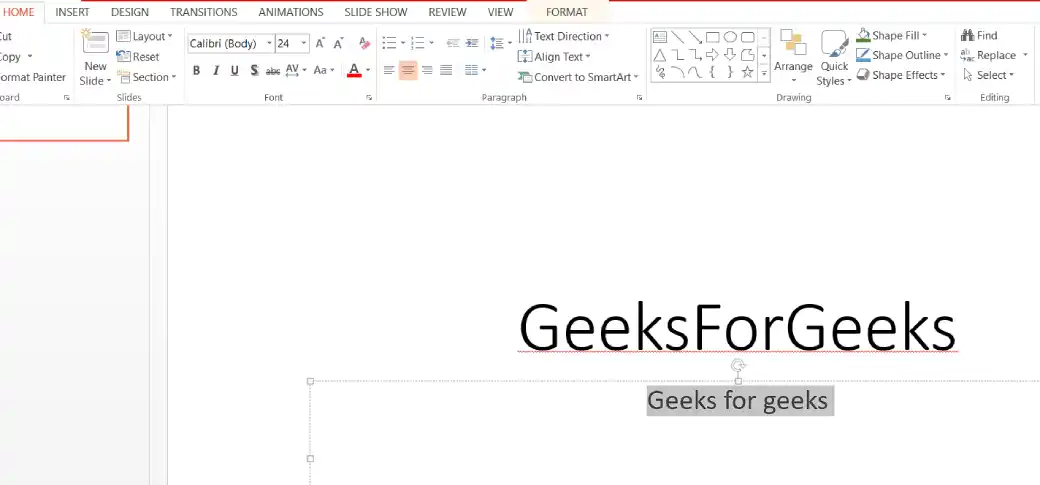
Task: Open the numbering list dropdown
Action: coord(431,43)
